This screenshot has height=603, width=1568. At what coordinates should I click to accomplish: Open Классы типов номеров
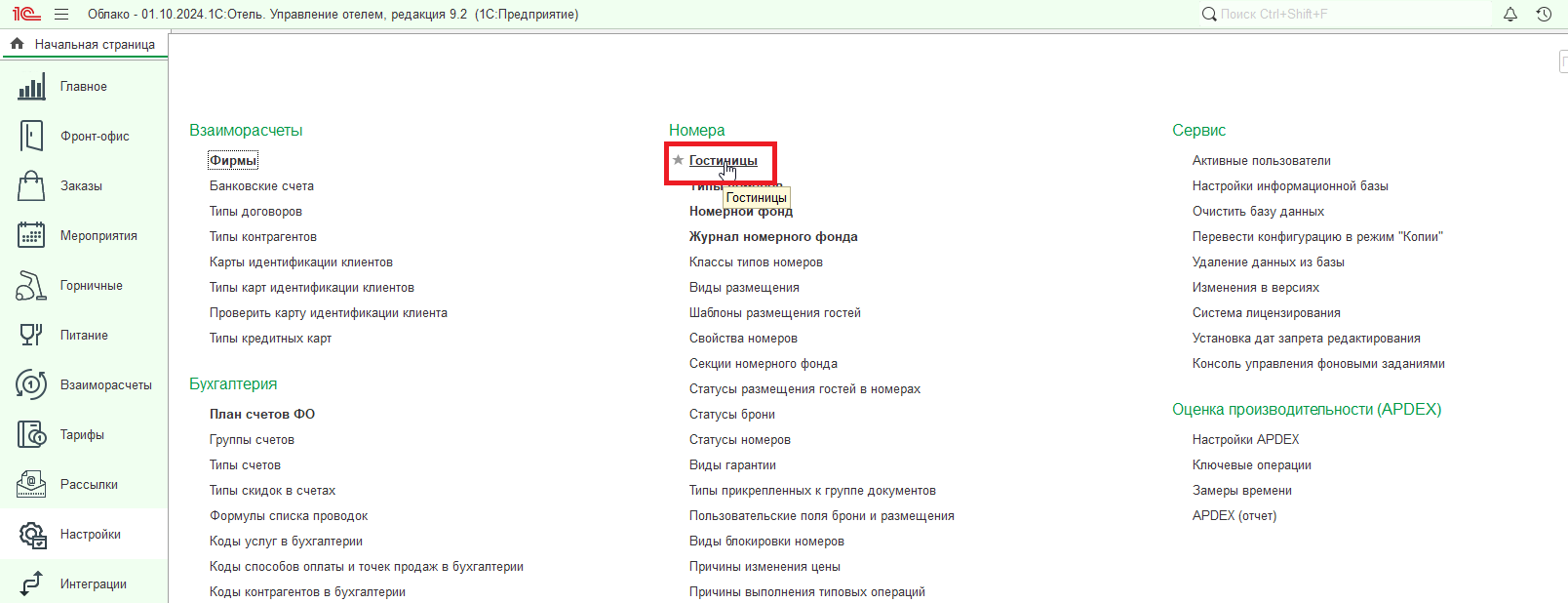pos(756,262)
